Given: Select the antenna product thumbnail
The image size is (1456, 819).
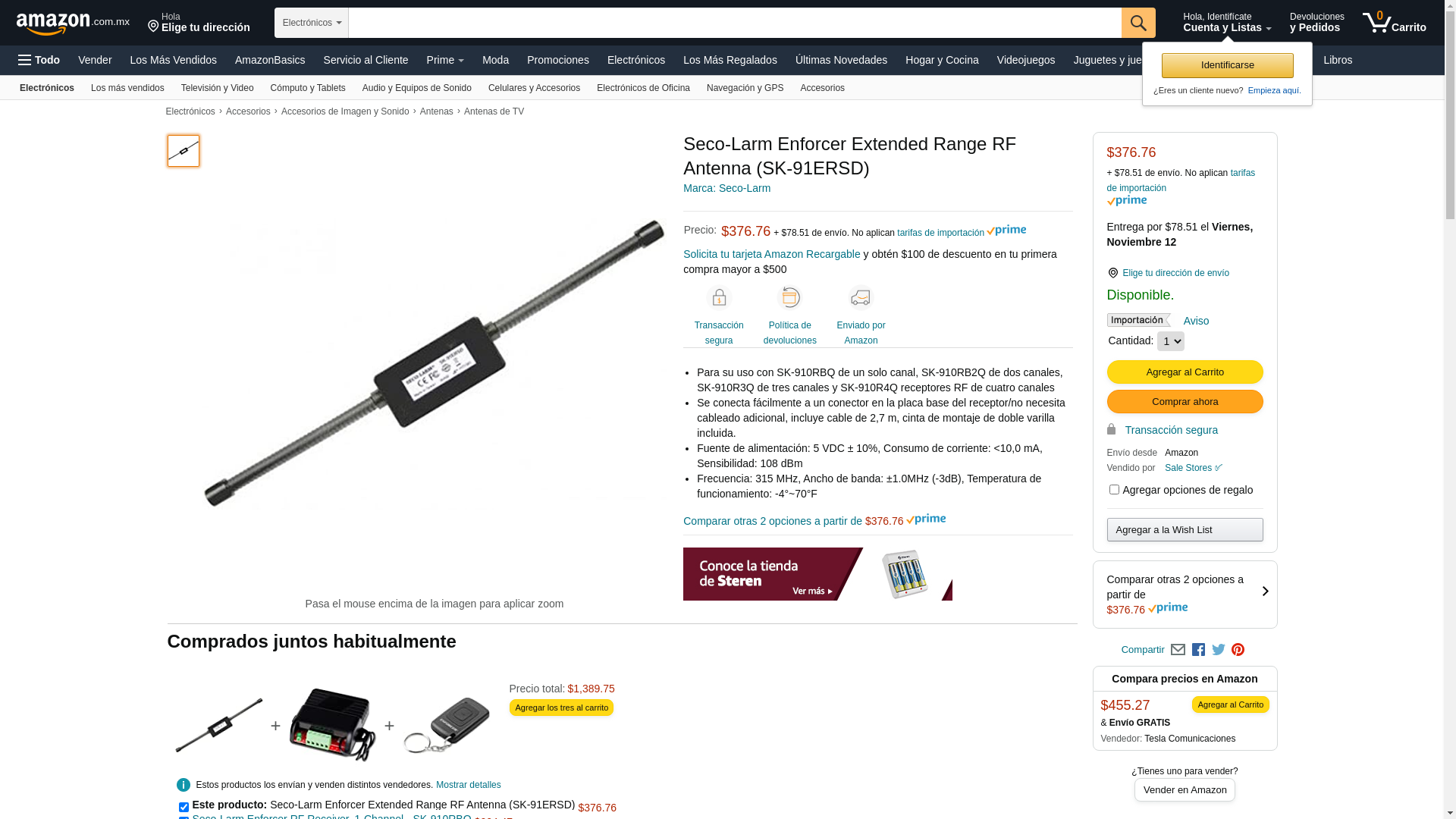Looking at the screenshot, I should [x=184, y=151].
